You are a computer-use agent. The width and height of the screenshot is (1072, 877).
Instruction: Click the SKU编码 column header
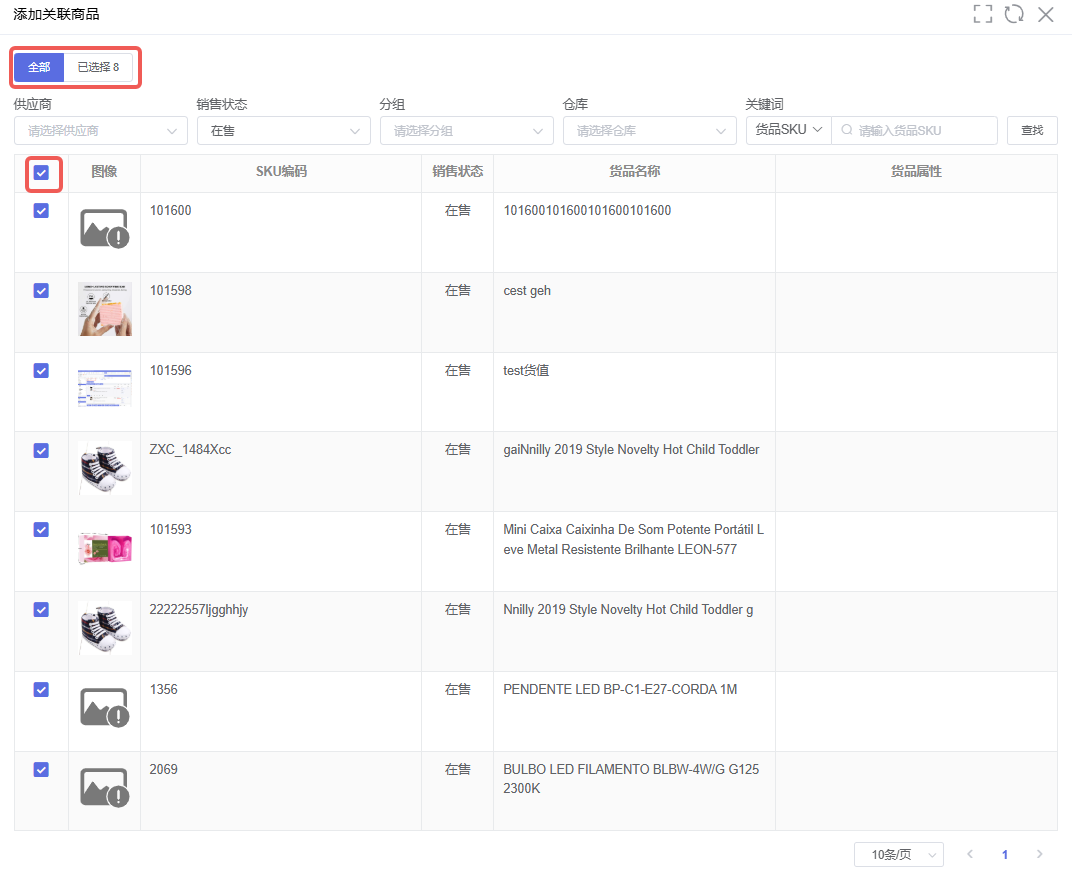pyautogui.click(x=281, y=172)
